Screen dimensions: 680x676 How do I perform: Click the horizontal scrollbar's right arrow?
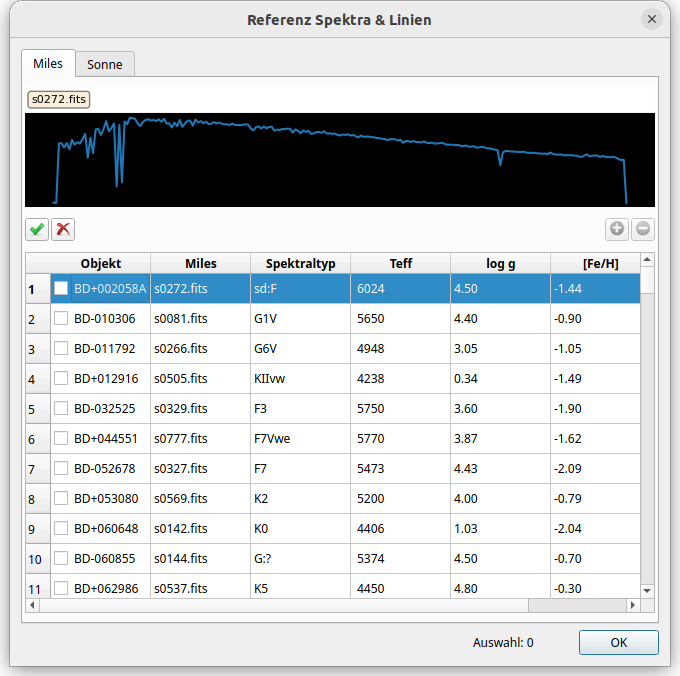[x=632, y=605]
